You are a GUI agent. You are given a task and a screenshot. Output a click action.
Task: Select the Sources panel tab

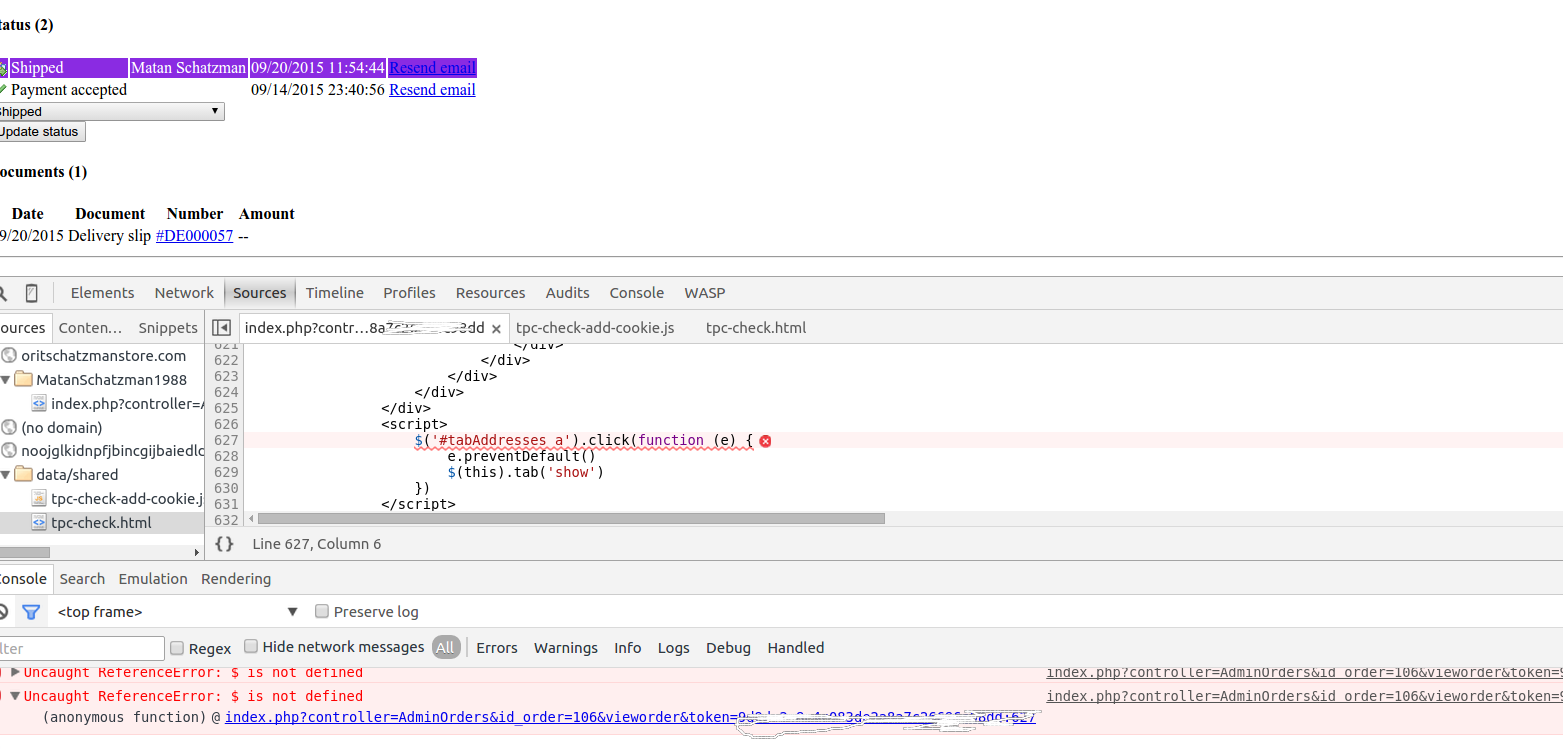pyautogui.click(x=260, y=293)
